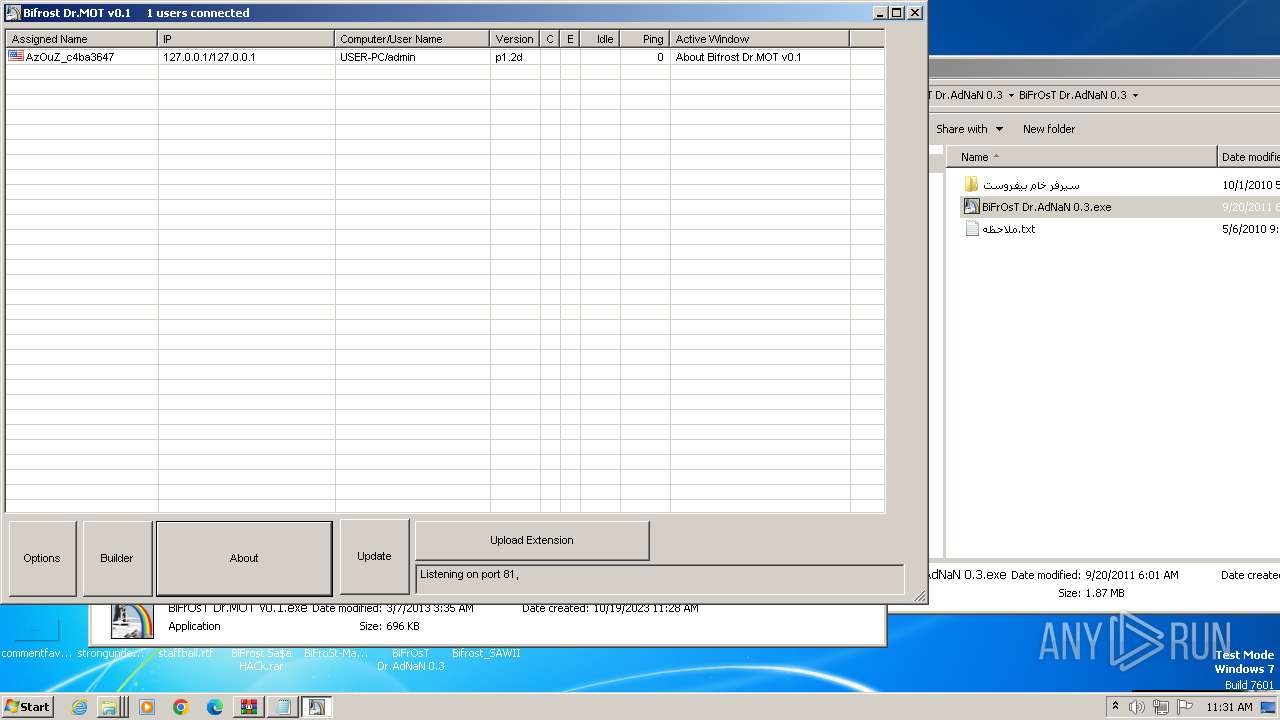Sort by the Version column header

514,39
